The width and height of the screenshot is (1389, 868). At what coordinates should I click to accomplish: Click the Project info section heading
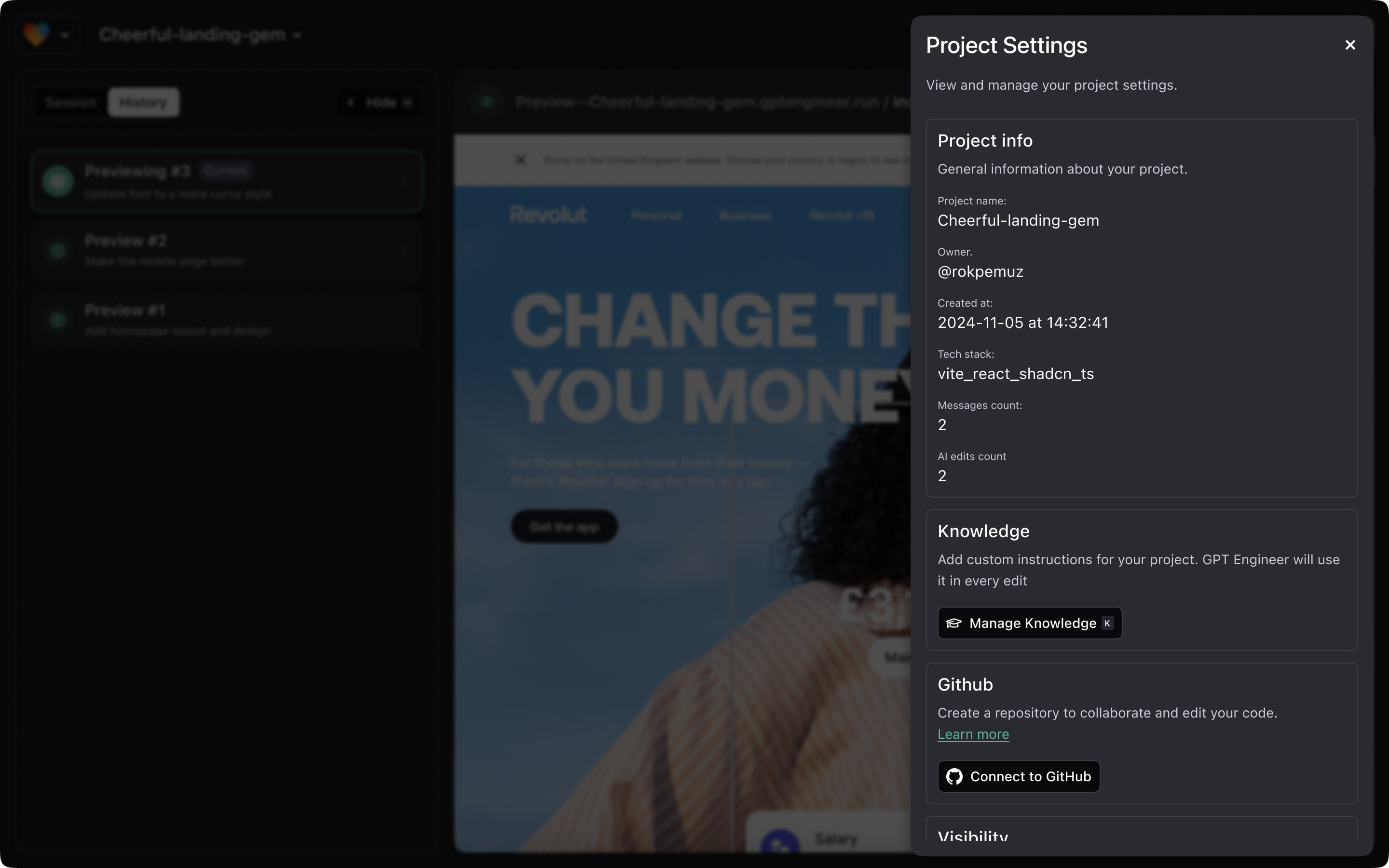[985, 141]
